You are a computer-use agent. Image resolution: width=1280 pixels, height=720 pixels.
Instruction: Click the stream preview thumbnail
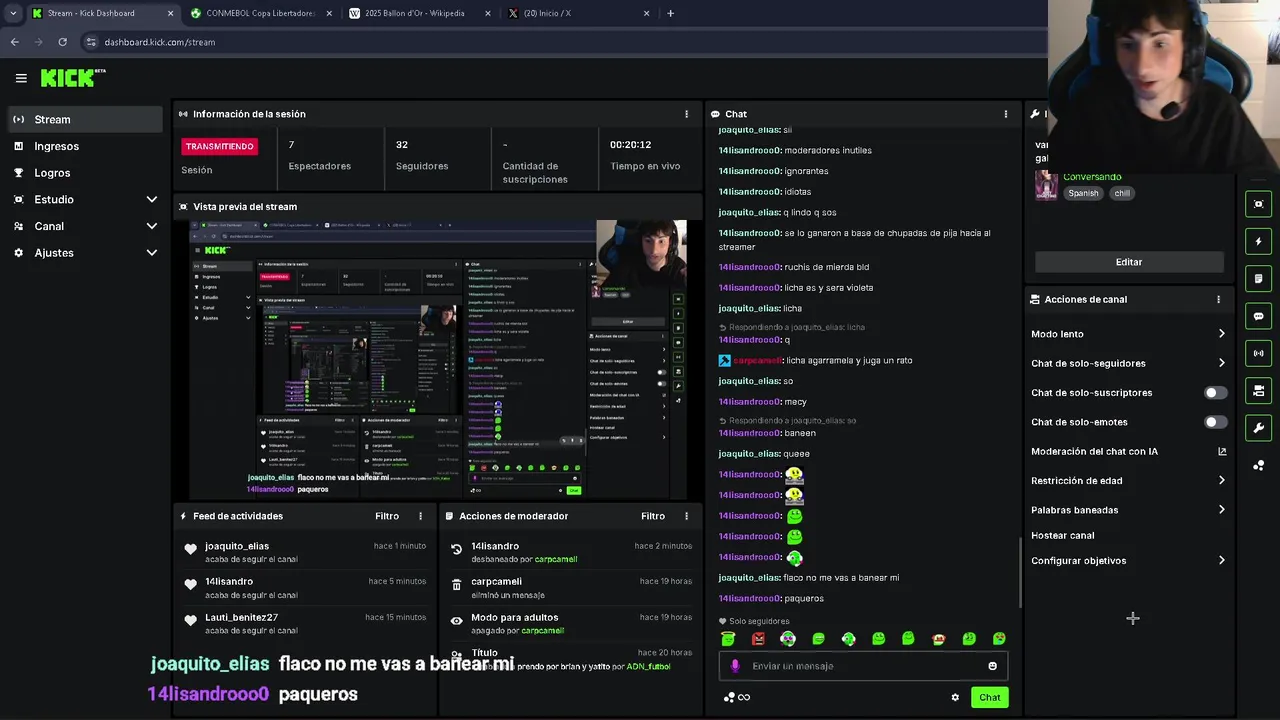tap(438, 358)
